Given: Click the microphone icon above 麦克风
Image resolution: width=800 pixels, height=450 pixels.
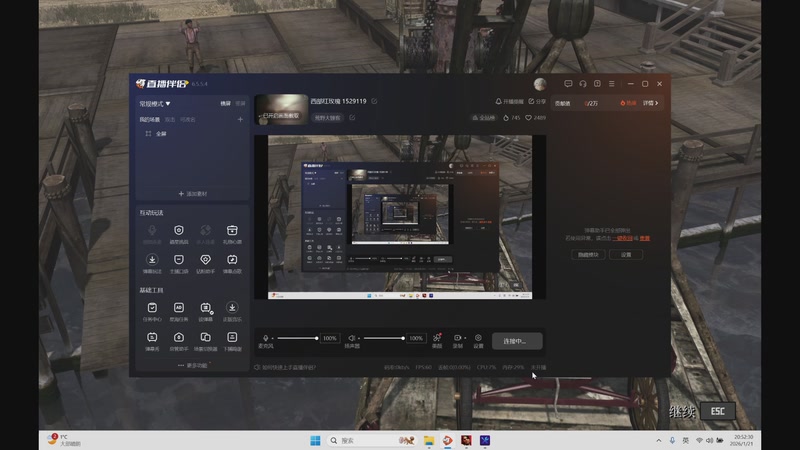Looking at the screenshot, I should pyautogui.click(x=265, y=338).
